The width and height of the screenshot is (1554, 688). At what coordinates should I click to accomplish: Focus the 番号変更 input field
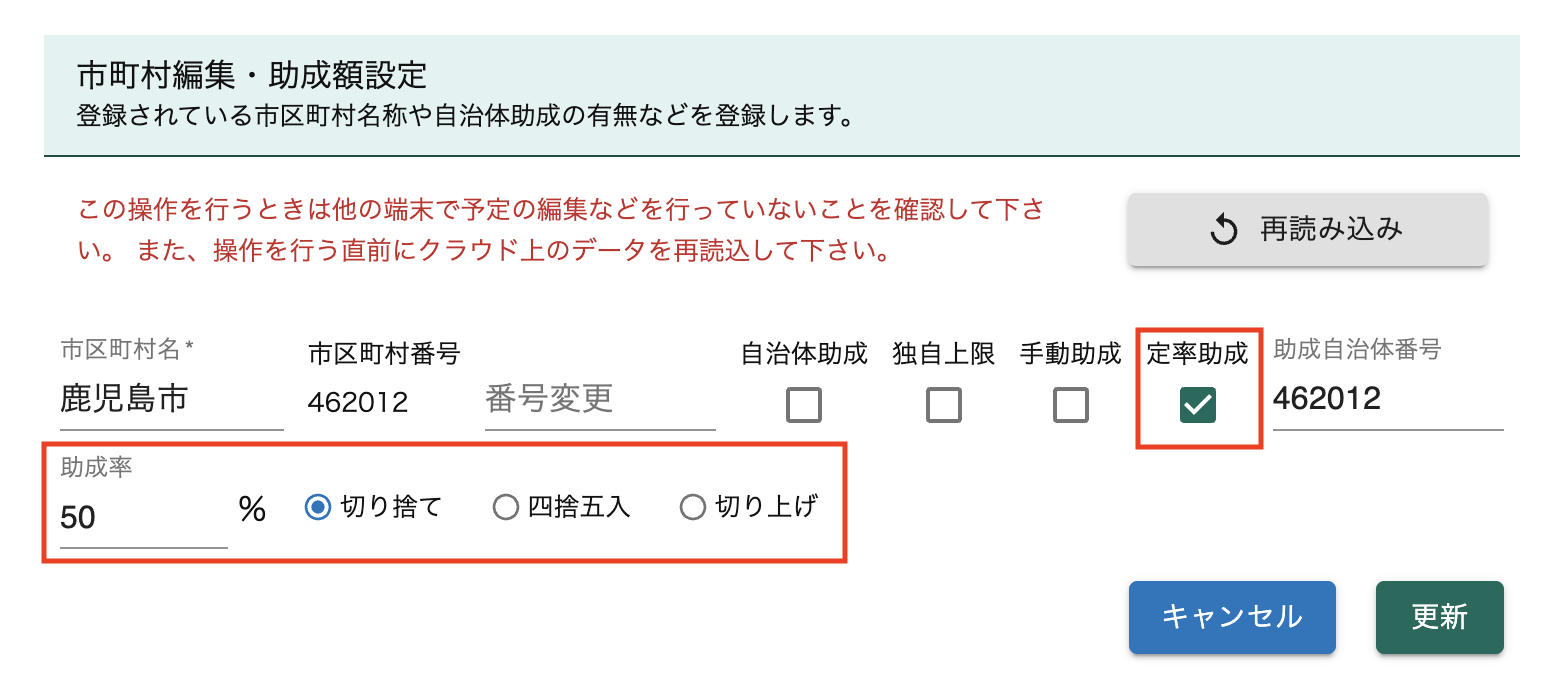[x=599, y=400]
